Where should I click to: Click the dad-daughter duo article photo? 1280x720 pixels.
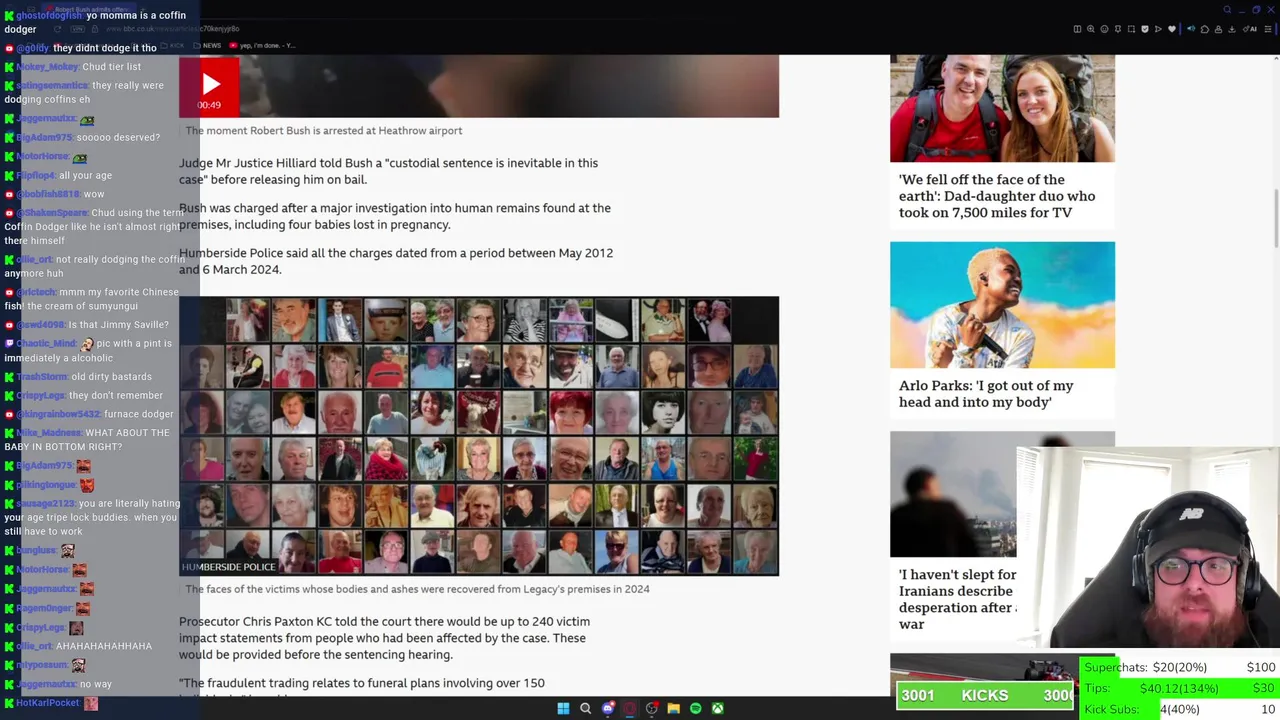(1002, 108)
